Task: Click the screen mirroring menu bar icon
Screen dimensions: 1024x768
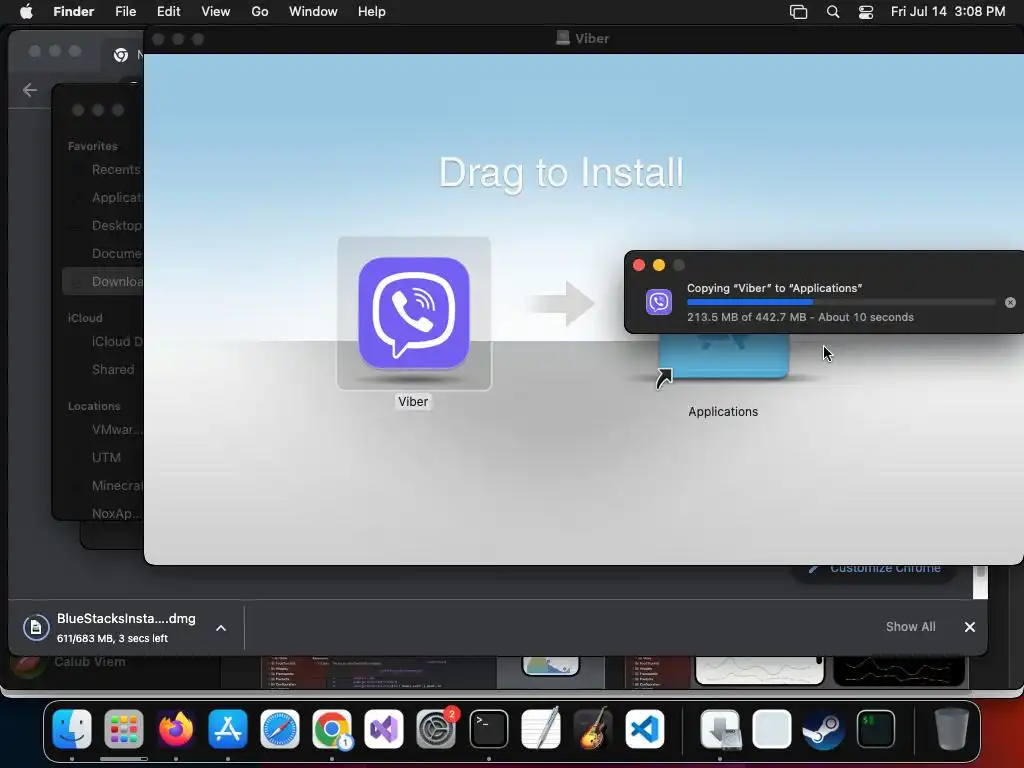Action: point(798,12)
